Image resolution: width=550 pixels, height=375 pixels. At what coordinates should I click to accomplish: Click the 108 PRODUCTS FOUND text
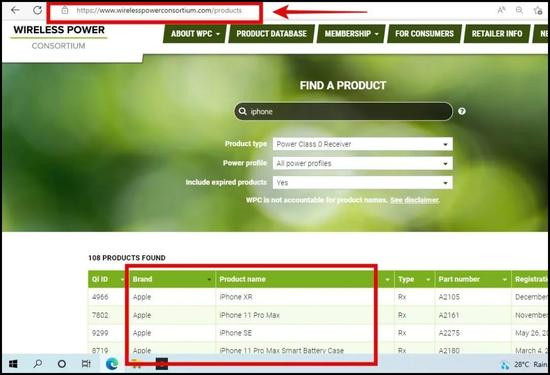[x=127, y=258]
